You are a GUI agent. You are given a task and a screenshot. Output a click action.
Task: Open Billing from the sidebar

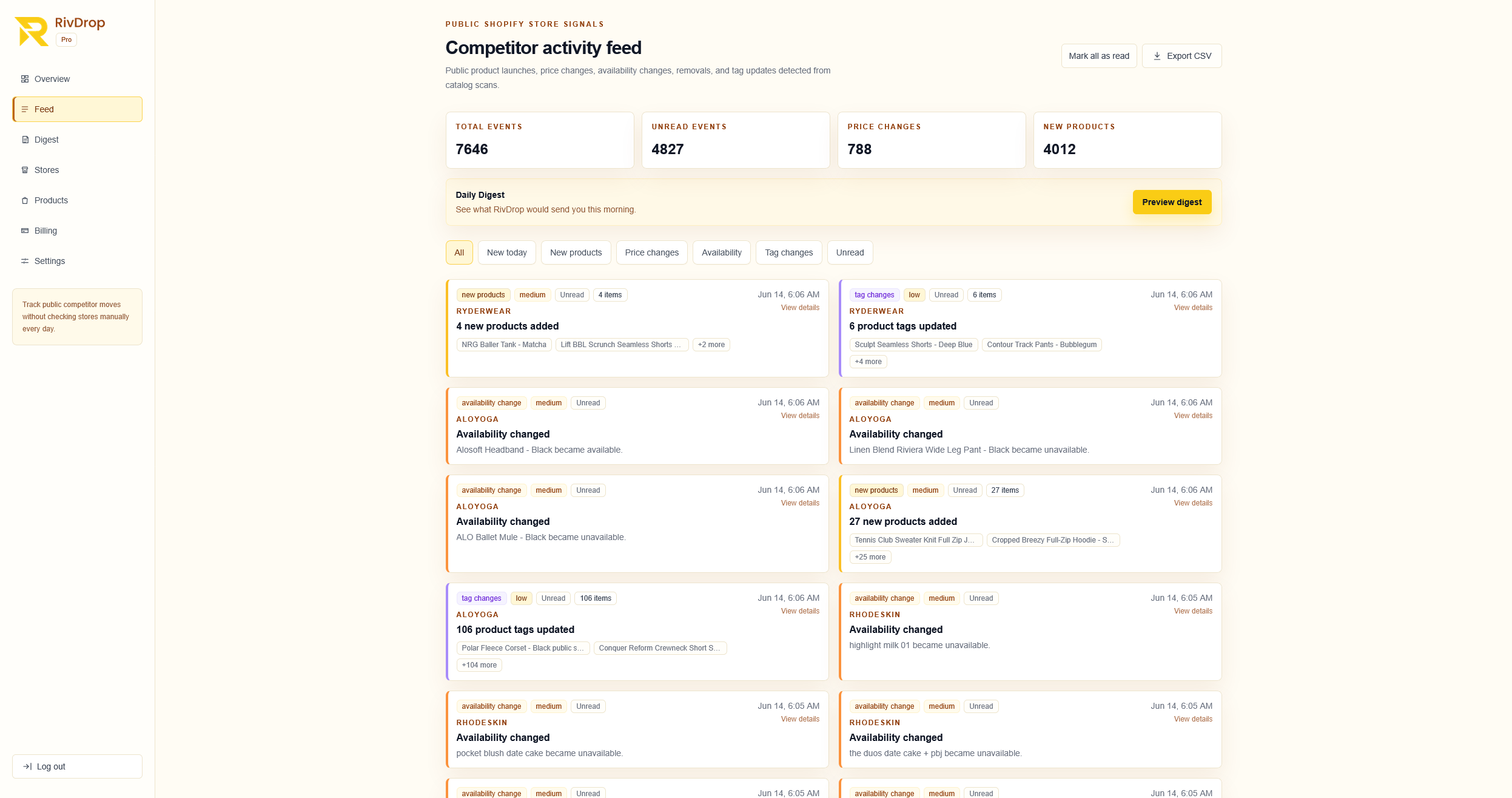point(77,231)
